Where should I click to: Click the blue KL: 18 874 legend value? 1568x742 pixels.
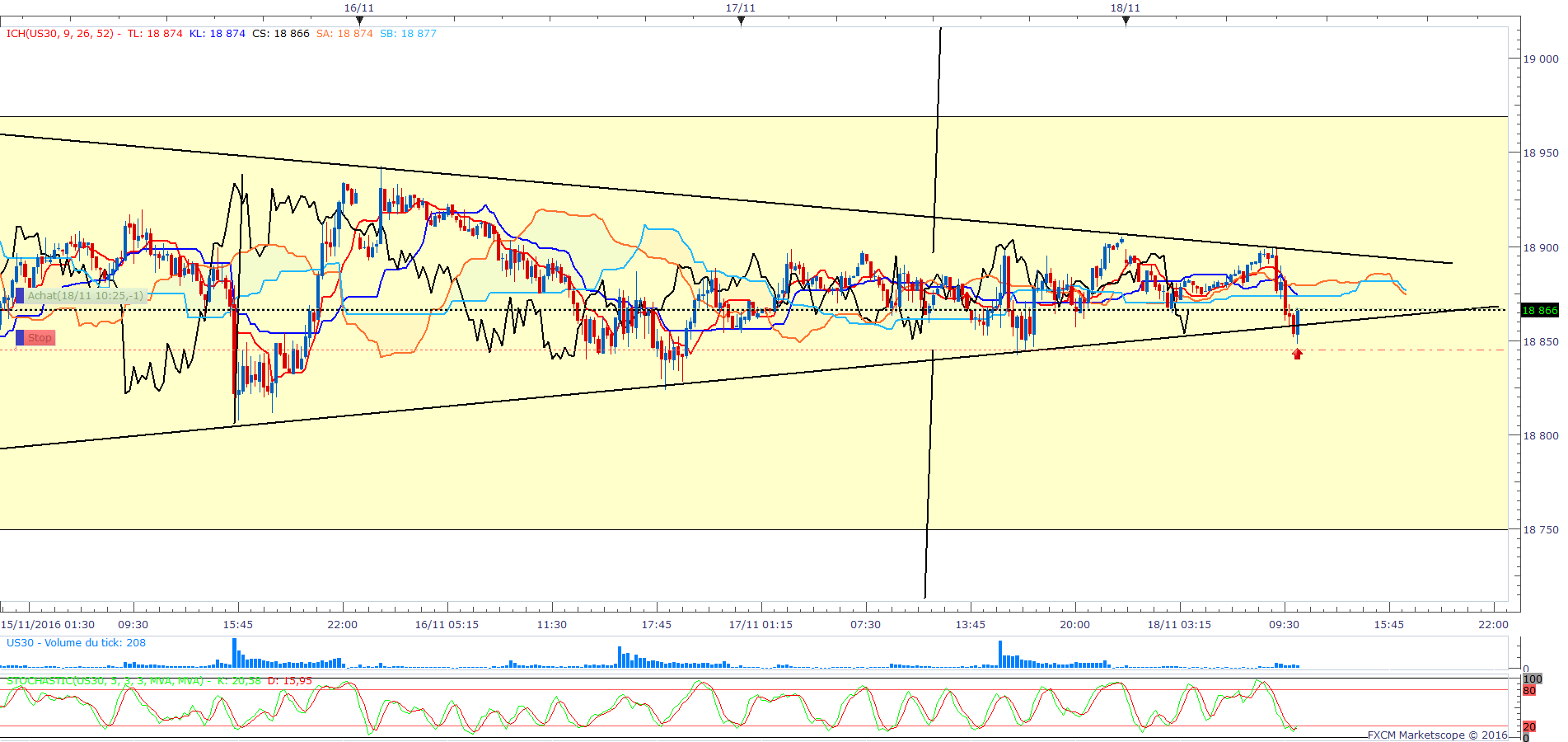coord(218,34)
